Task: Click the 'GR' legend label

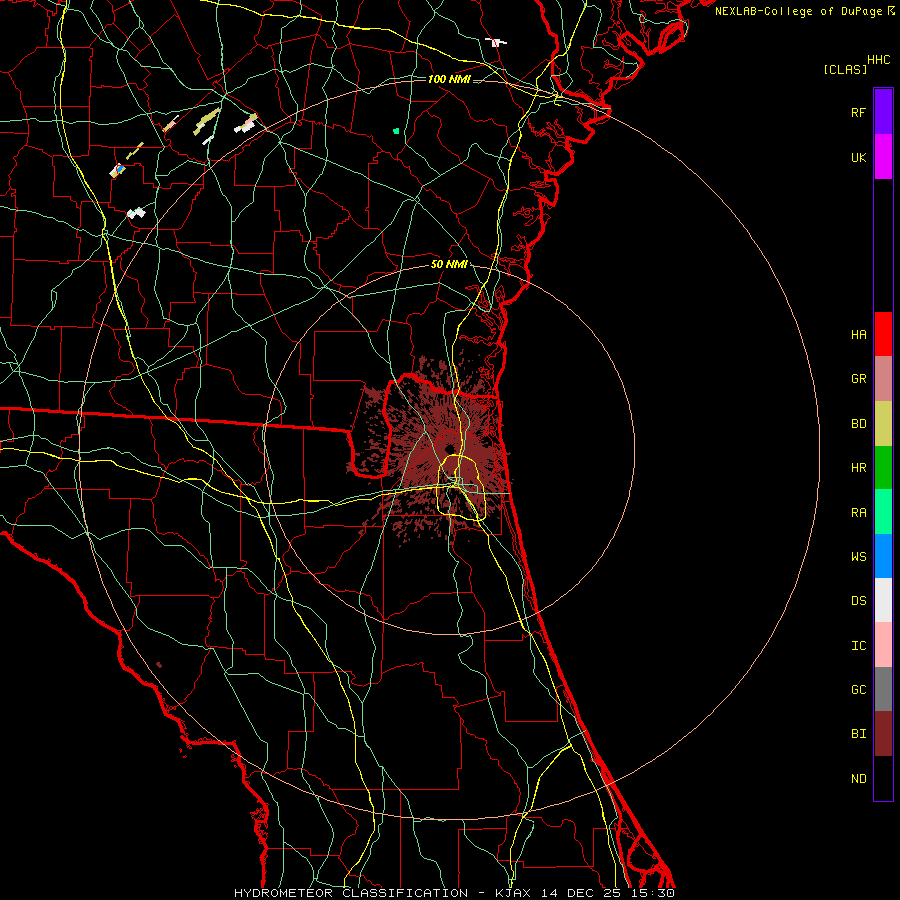Action: pyautogui.click(x=858, y=379)
